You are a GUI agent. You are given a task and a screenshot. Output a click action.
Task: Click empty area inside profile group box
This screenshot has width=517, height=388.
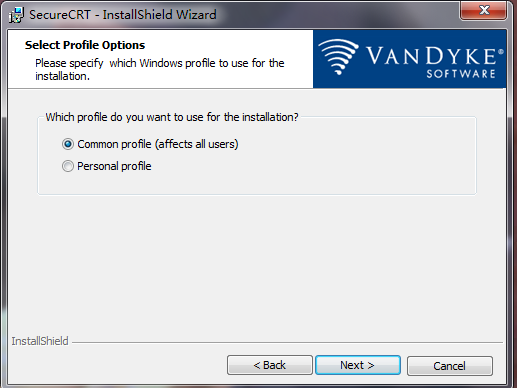pos(333,160)
